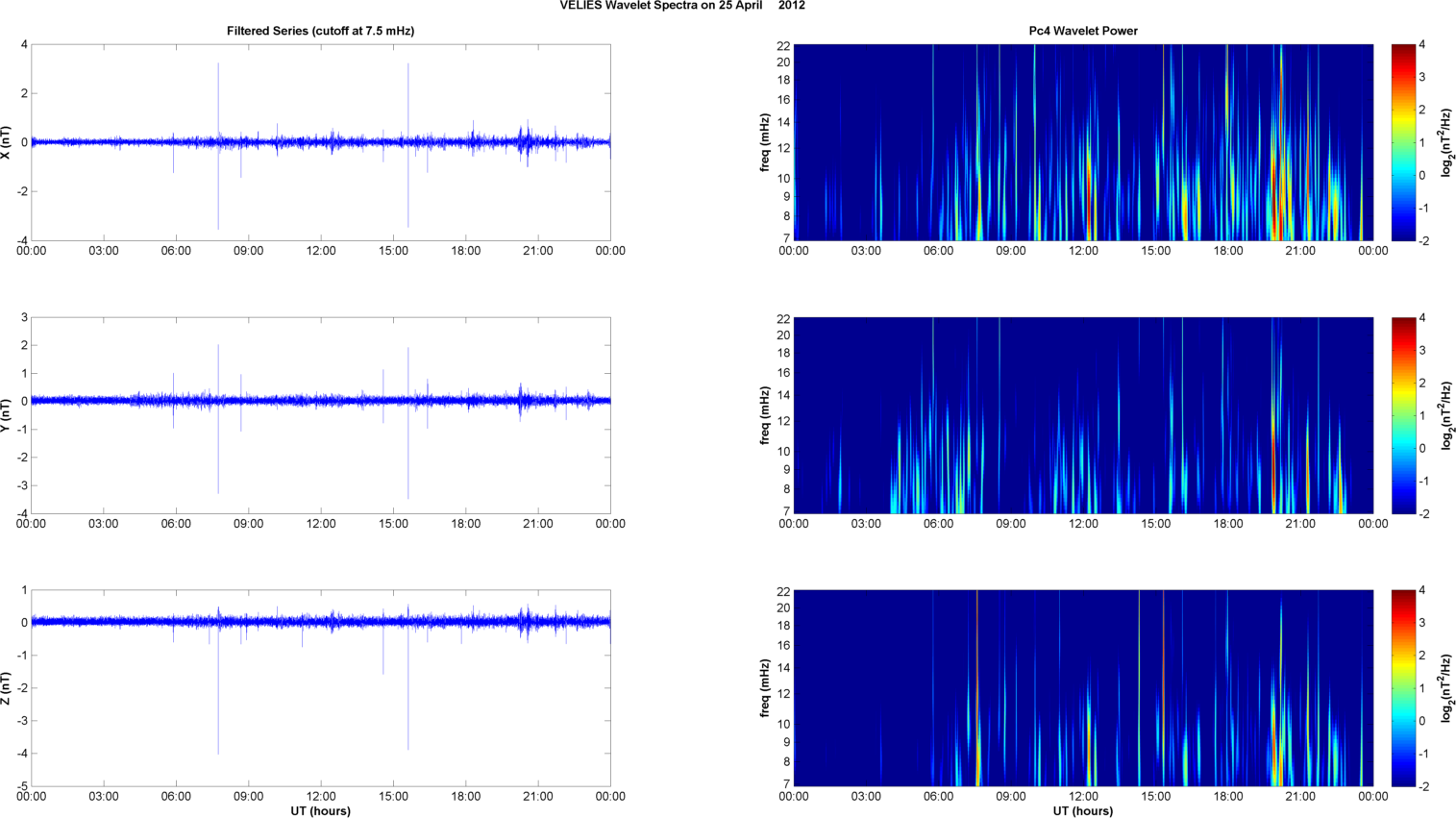The image size is (1456, 818).
Task: Click the top Pc4 wavelet spectrogram
Action: [1082, 142]
